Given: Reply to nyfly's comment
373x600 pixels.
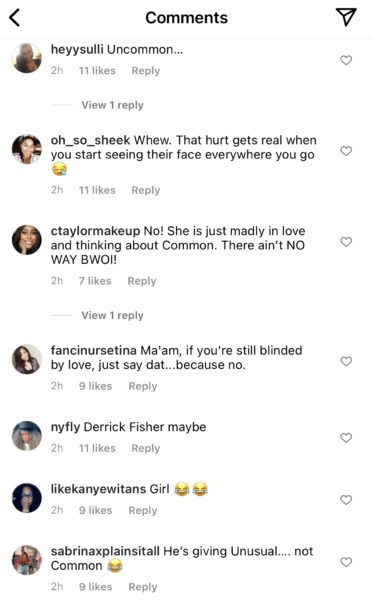Looking at the screenshot, I should [146, 448].
